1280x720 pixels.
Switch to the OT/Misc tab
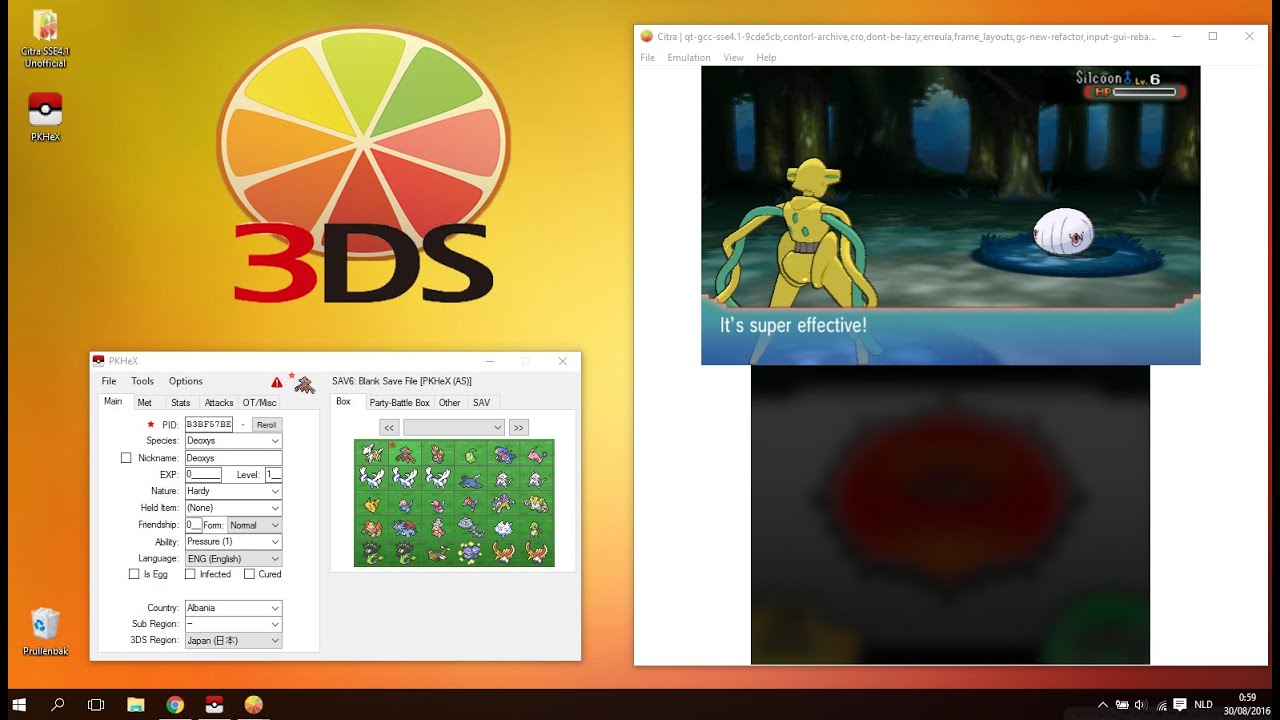pos(259,403)
